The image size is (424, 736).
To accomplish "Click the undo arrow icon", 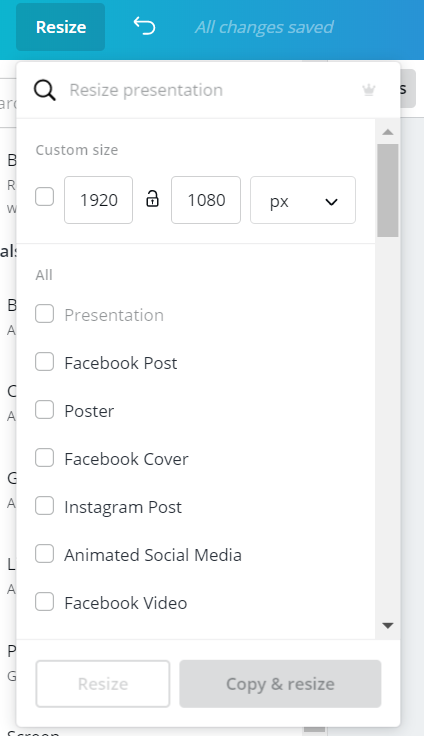I will 144,26.
